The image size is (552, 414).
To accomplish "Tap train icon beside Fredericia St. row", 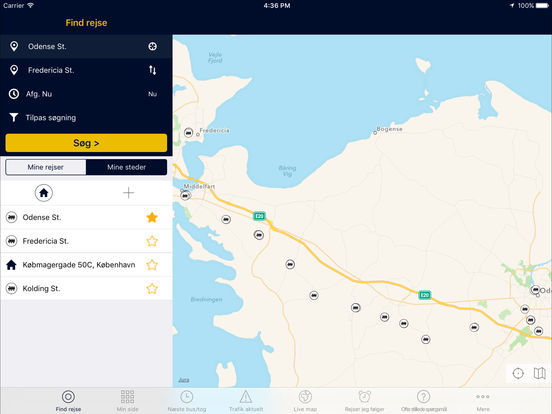I will click(12, 241).
